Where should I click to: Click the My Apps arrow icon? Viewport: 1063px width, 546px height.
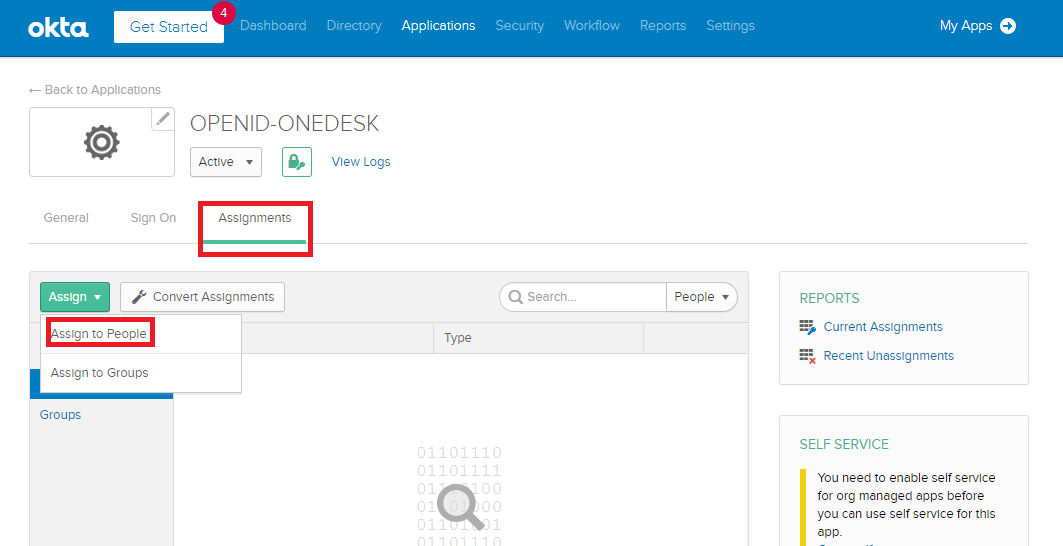(1008, 26)
